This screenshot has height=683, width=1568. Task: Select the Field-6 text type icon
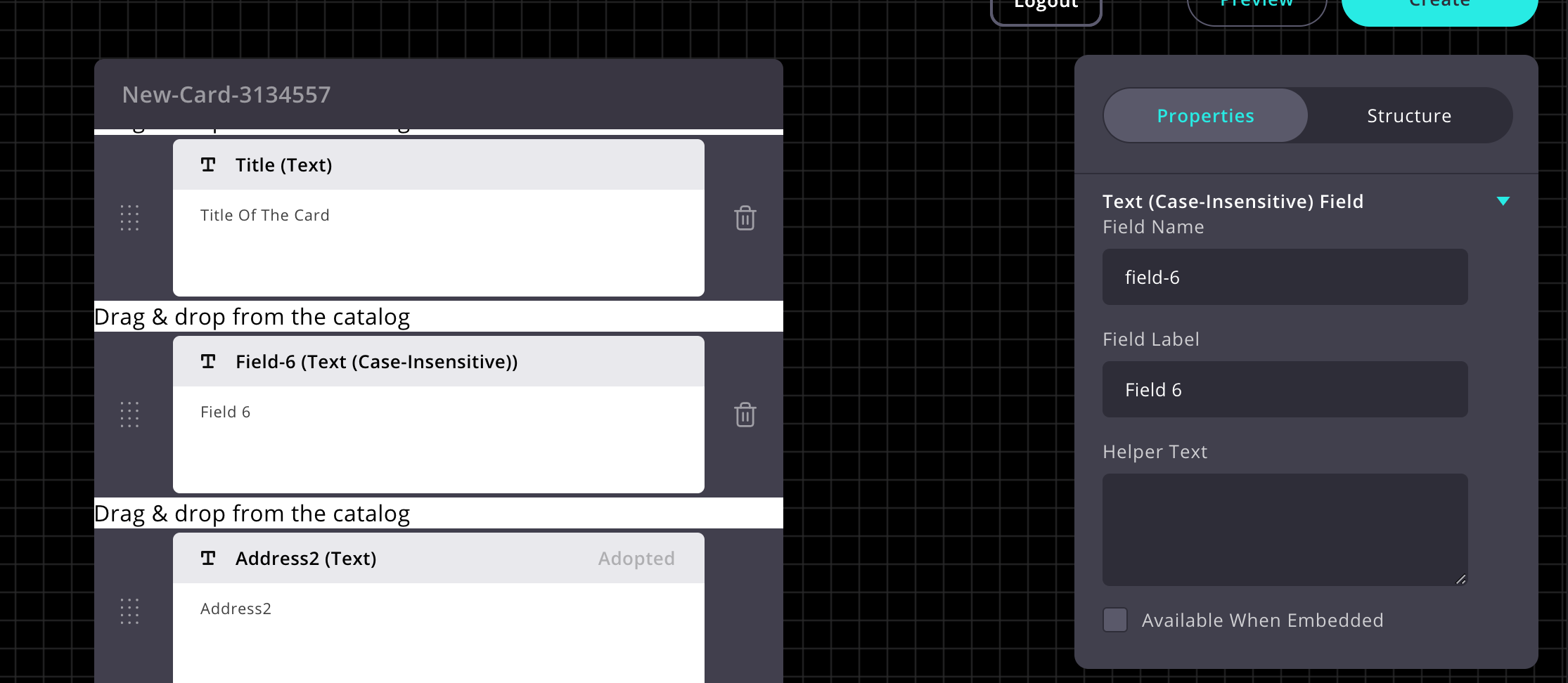point(208,361)
